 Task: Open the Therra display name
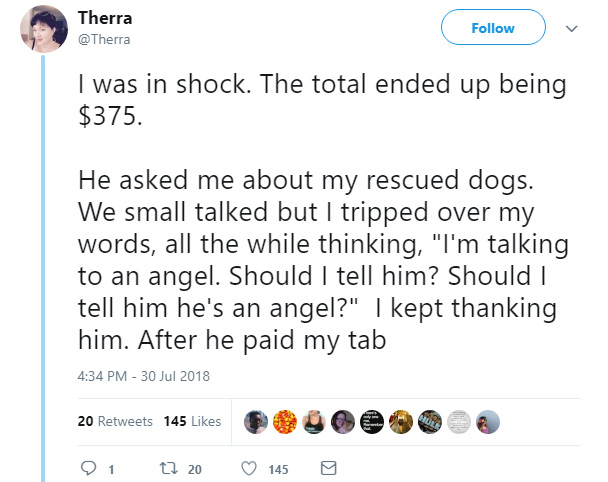click(105, 18)
